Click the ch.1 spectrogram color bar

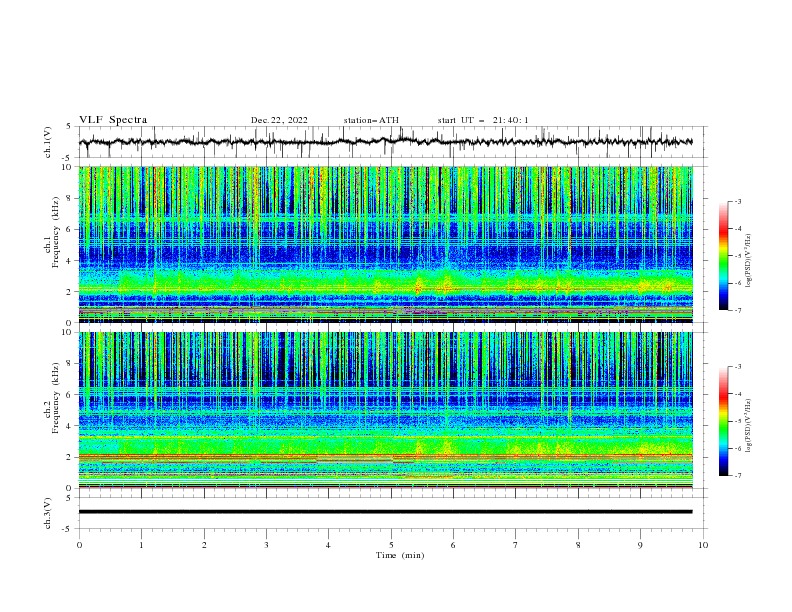click(x=724, y=255)
